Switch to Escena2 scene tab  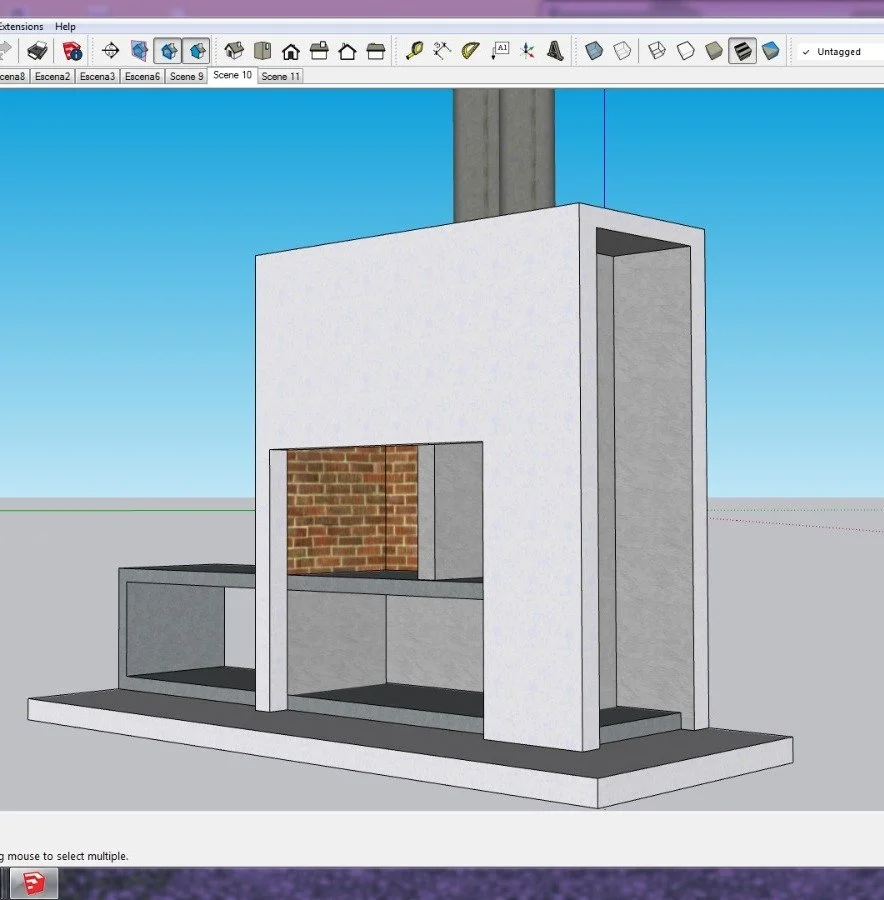click(x=52, y=76)
